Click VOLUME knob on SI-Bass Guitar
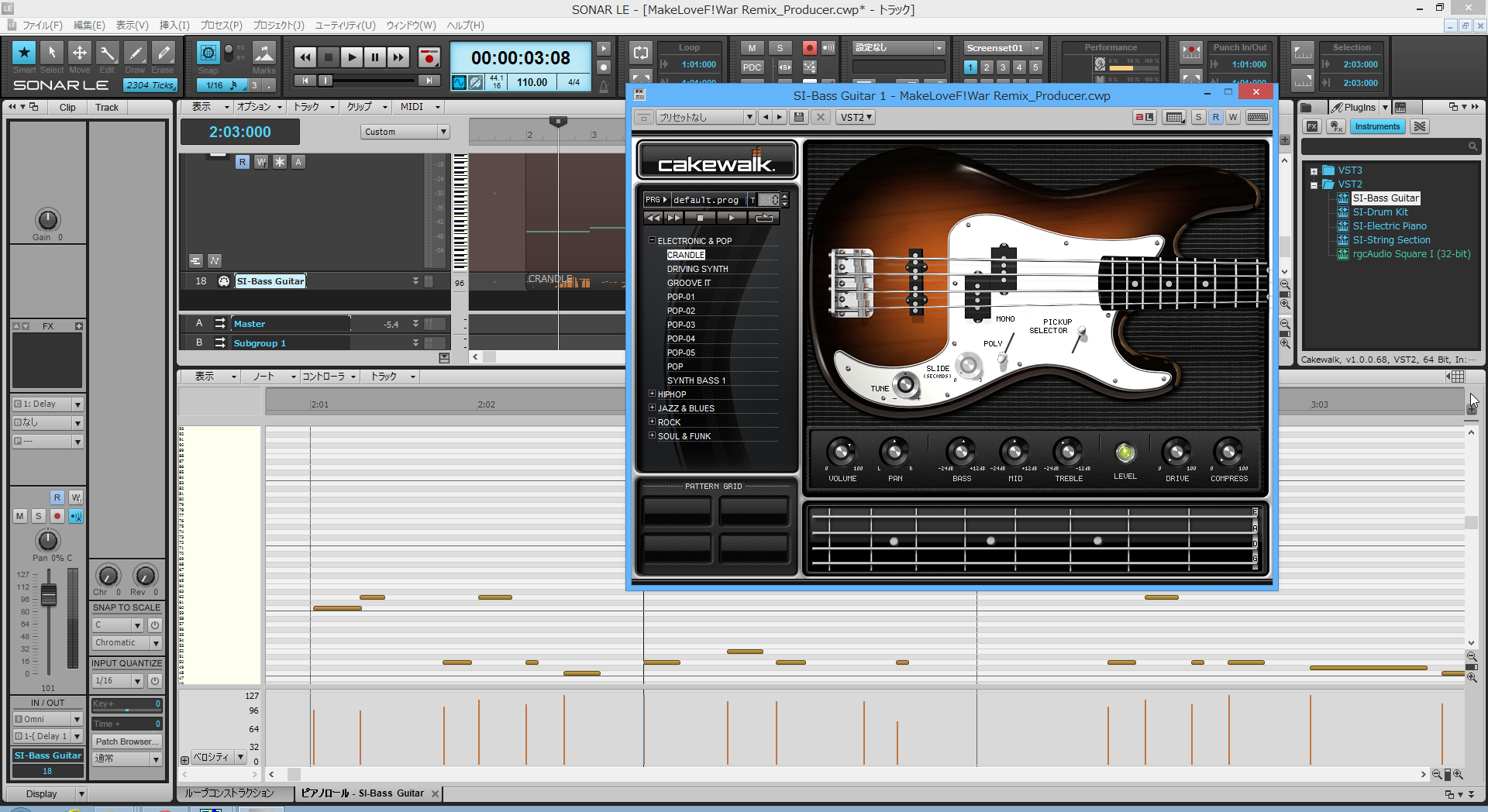Viewport: 1488px width, 812px height. coord(841,451)
